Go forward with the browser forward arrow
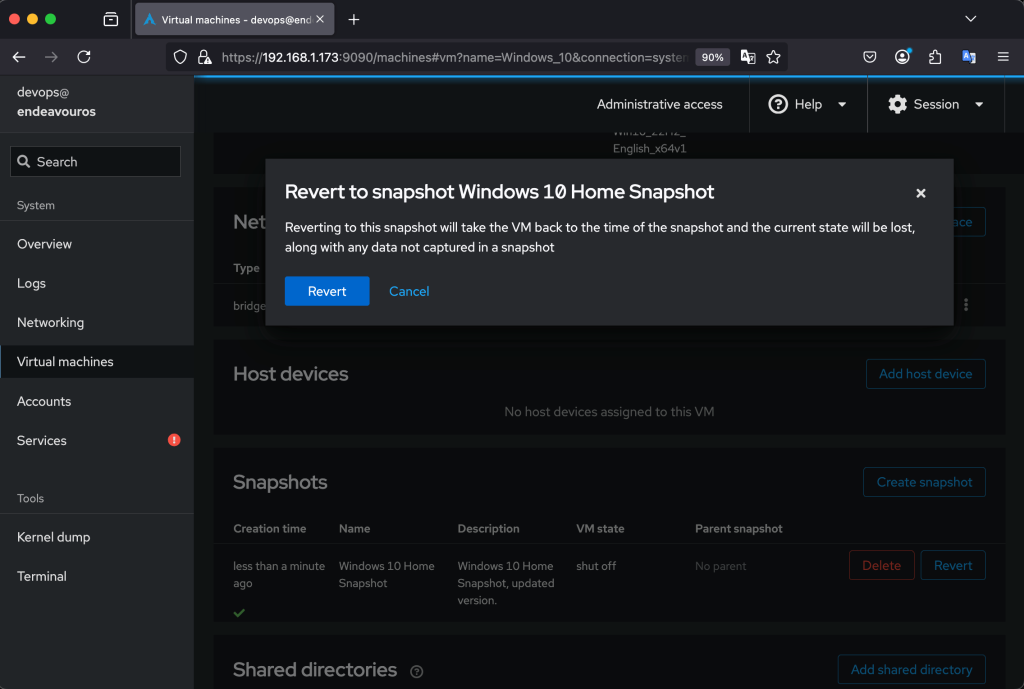 pyautogui.click(x=51, y=57)
